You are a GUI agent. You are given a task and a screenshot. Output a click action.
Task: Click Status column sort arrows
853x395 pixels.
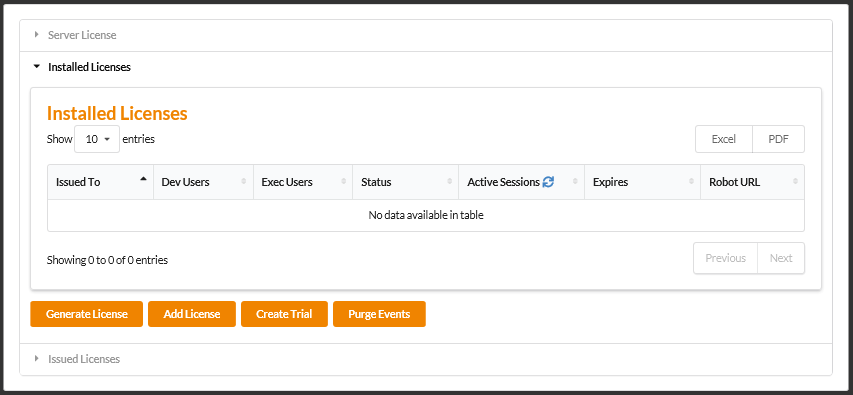point(450,182)
